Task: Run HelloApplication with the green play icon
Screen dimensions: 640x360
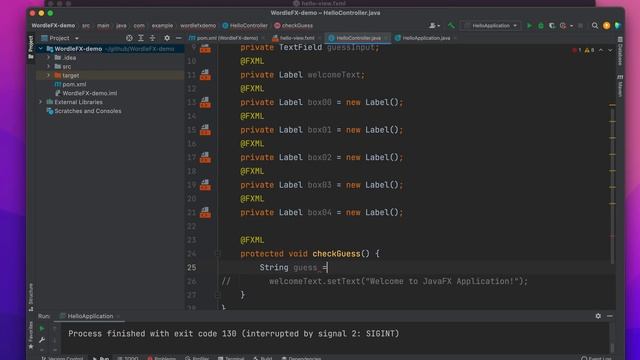Action: pyautogui.click(x=529, y=25)
